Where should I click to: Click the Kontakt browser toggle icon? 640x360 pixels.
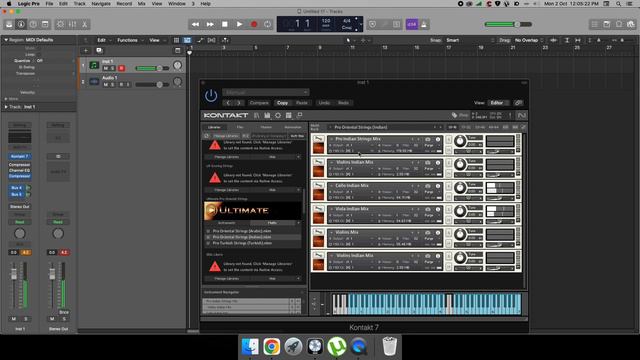256,116
